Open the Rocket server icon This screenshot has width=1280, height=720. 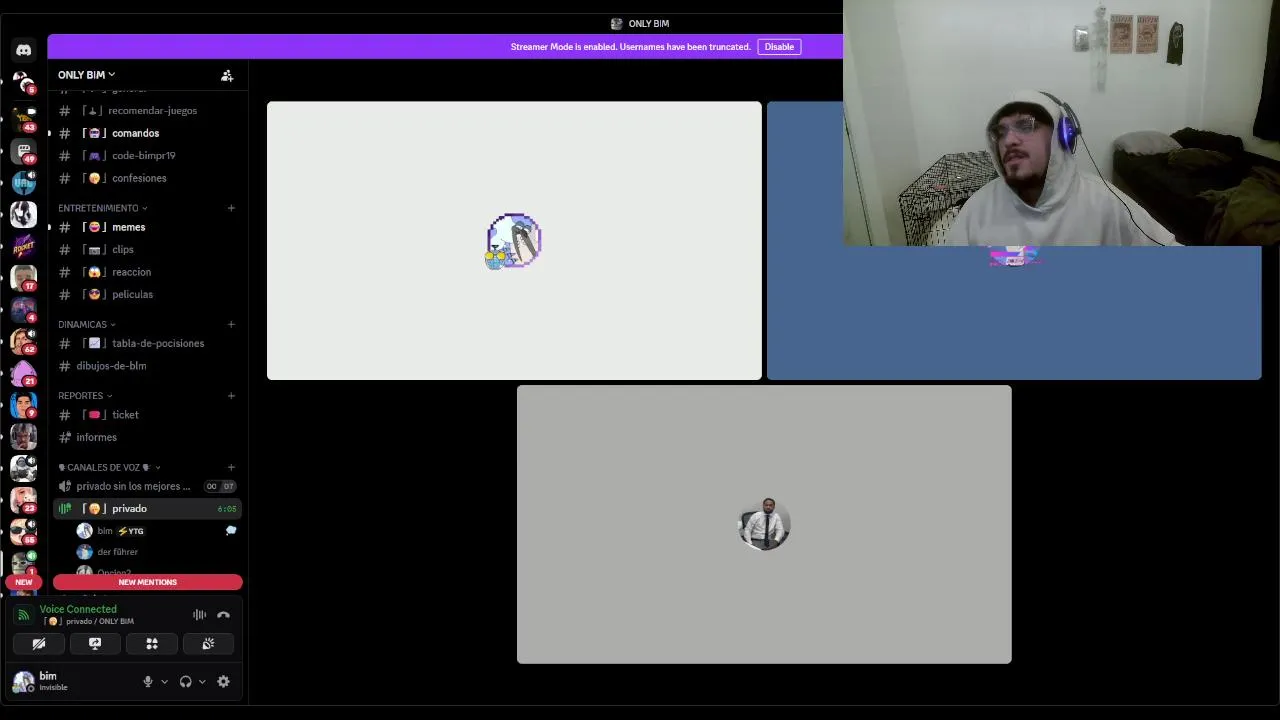[x=24, y=246]
